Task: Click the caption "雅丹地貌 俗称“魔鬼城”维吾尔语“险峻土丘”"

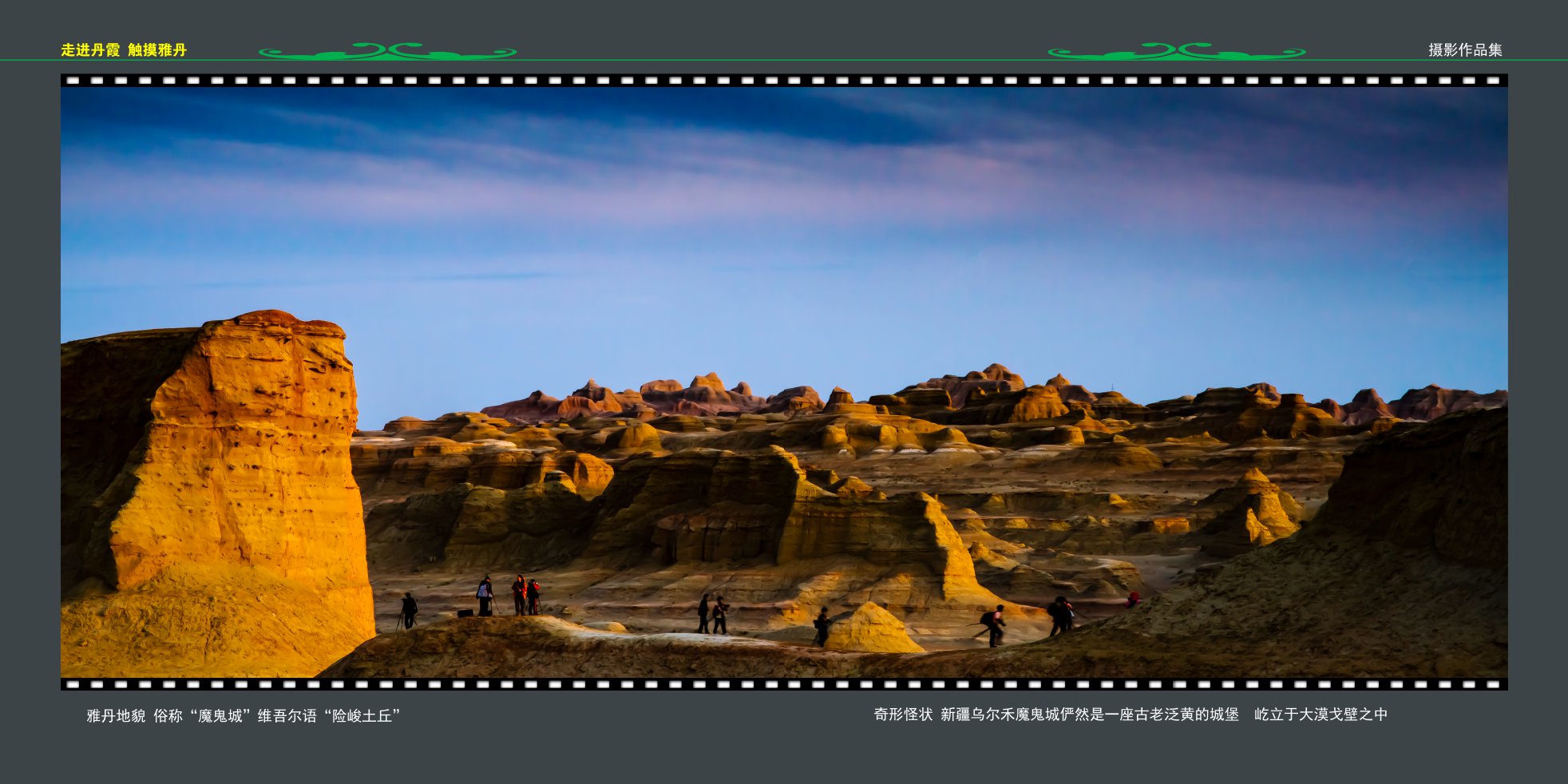Action: point(244,715)
